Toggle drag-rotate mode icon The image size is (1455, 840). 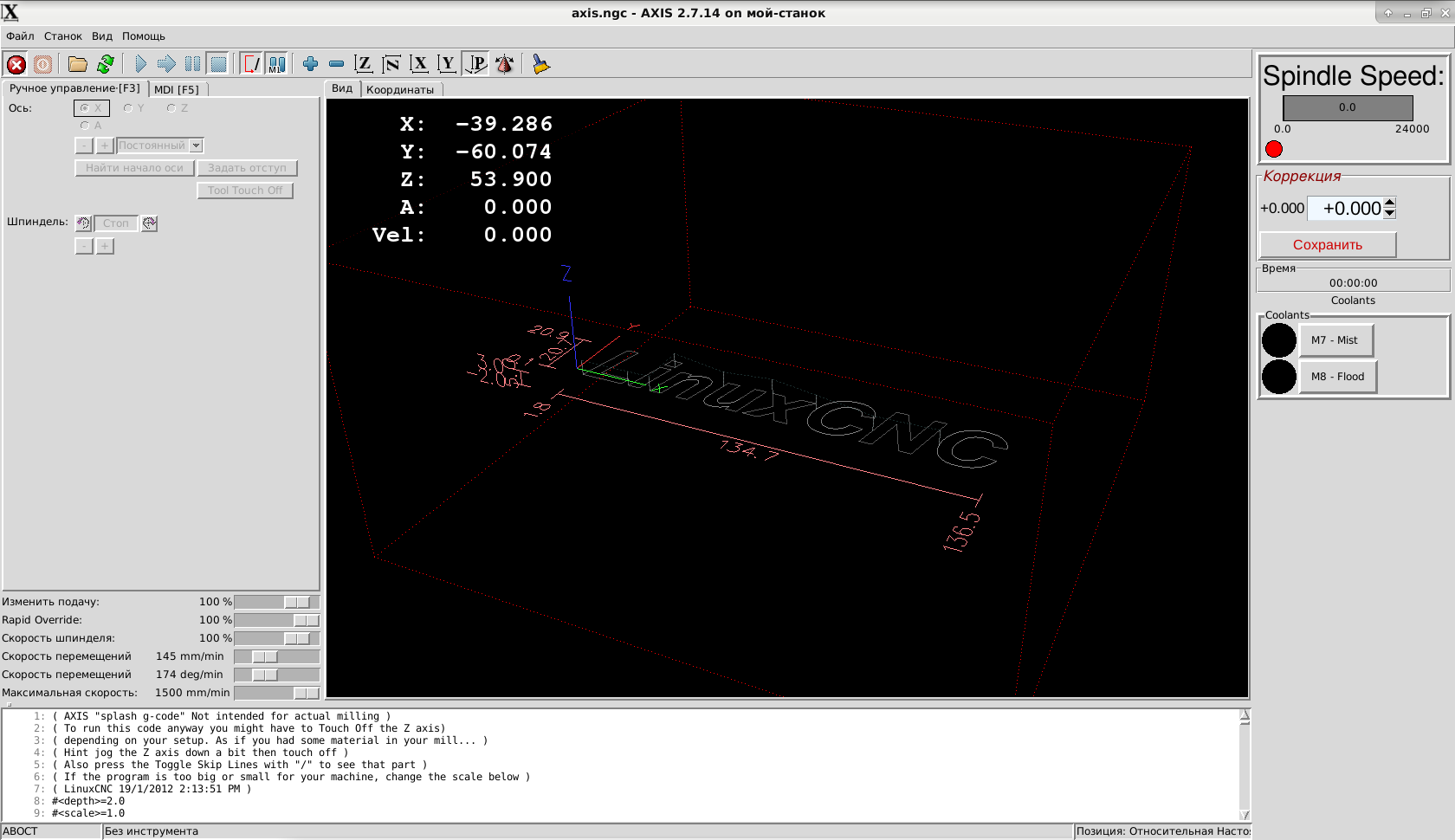tap(504, 64)
